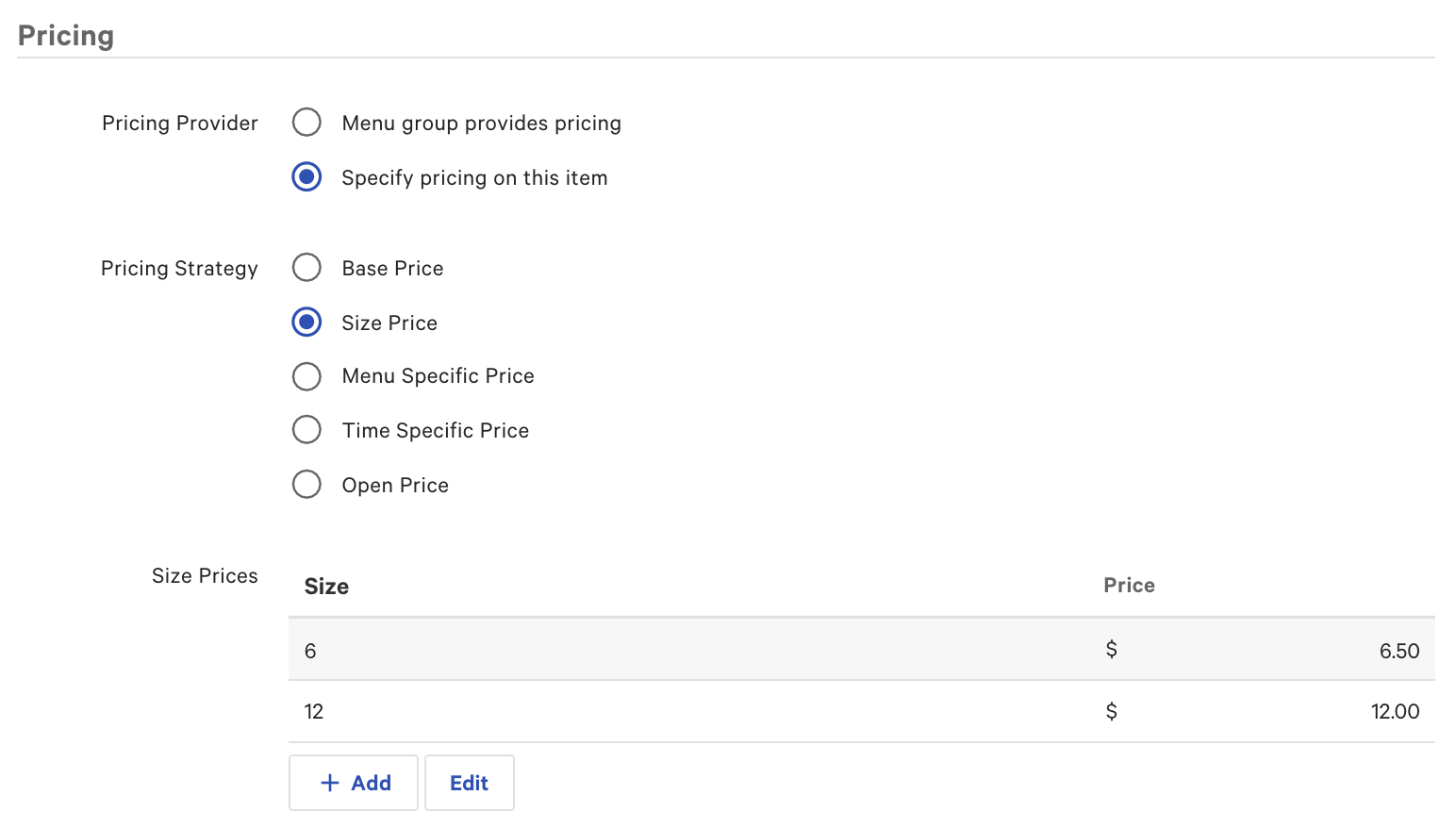
Task: Click the Add button below the size table
Action: click(353, 783)
